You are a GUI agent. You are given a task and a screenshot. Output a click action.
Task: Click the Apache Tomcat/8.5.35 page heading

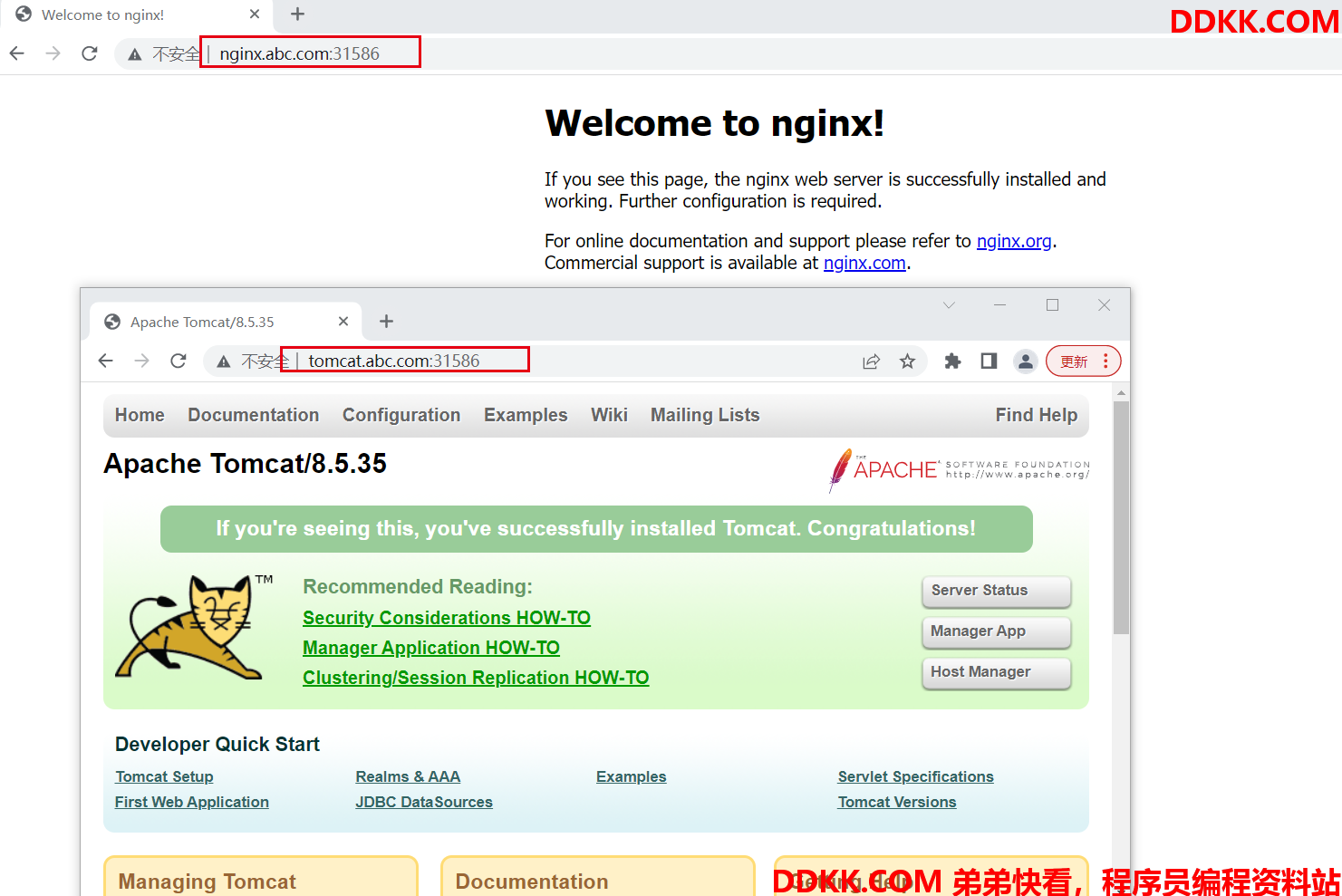coord(245,464)
